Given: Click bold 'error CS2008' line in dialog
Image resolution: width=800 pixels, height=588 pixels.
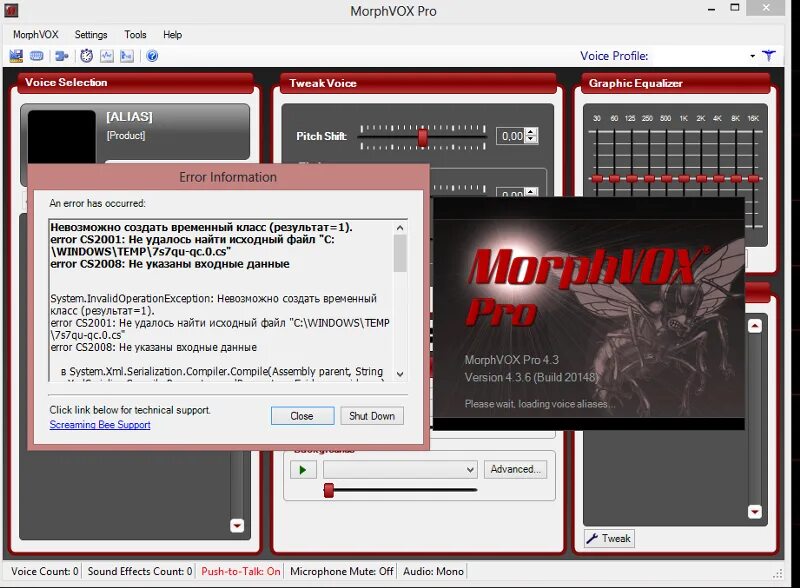Looking at the screenshot, I should tap(170, 264).
